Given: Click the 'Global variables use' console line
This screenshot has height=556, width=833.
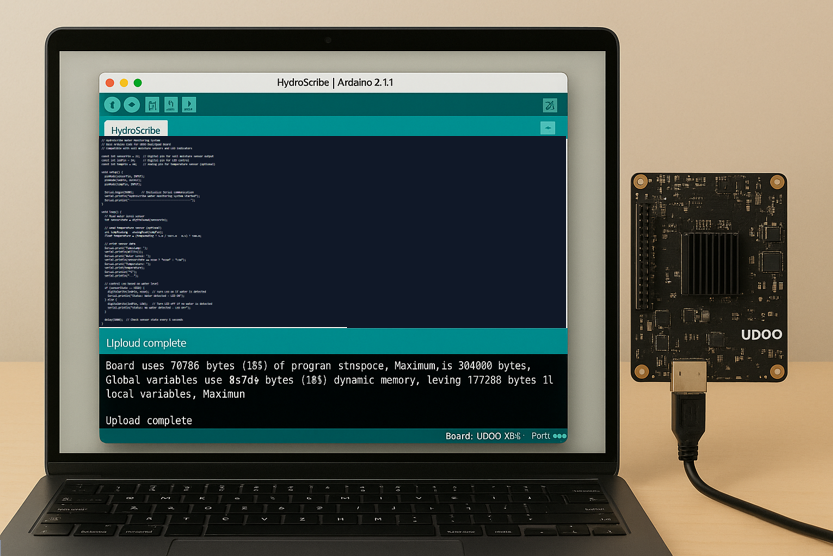Looking at the screenshot, I should coord(329,380).
